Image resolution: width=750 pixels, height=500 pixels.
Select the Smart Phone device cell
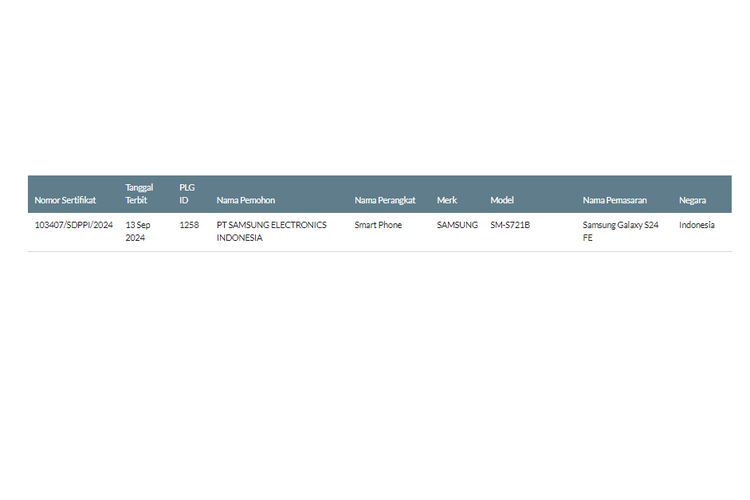click(378, 225)
